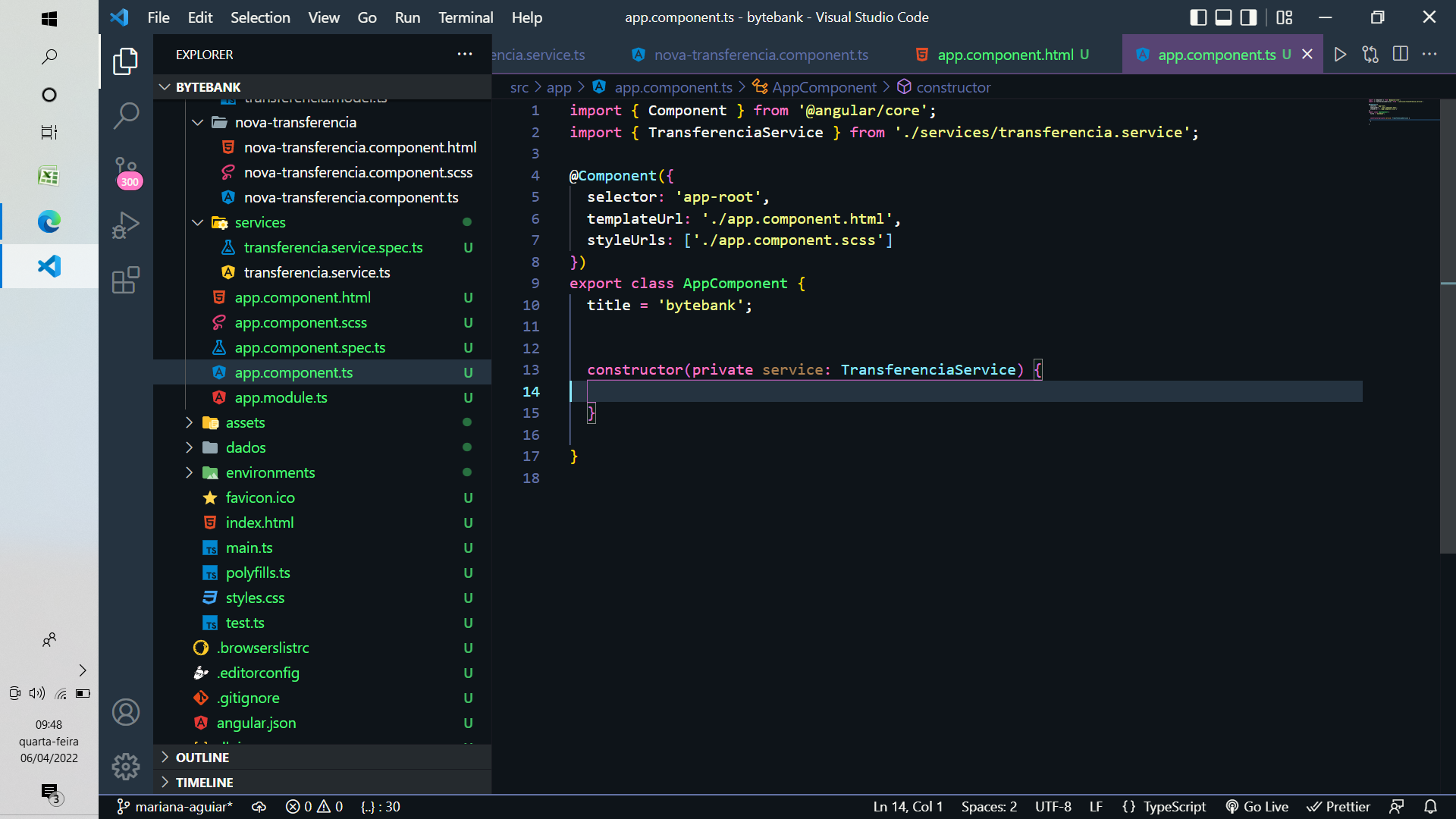Customize layout icon in title bar

click(1284, 17)
